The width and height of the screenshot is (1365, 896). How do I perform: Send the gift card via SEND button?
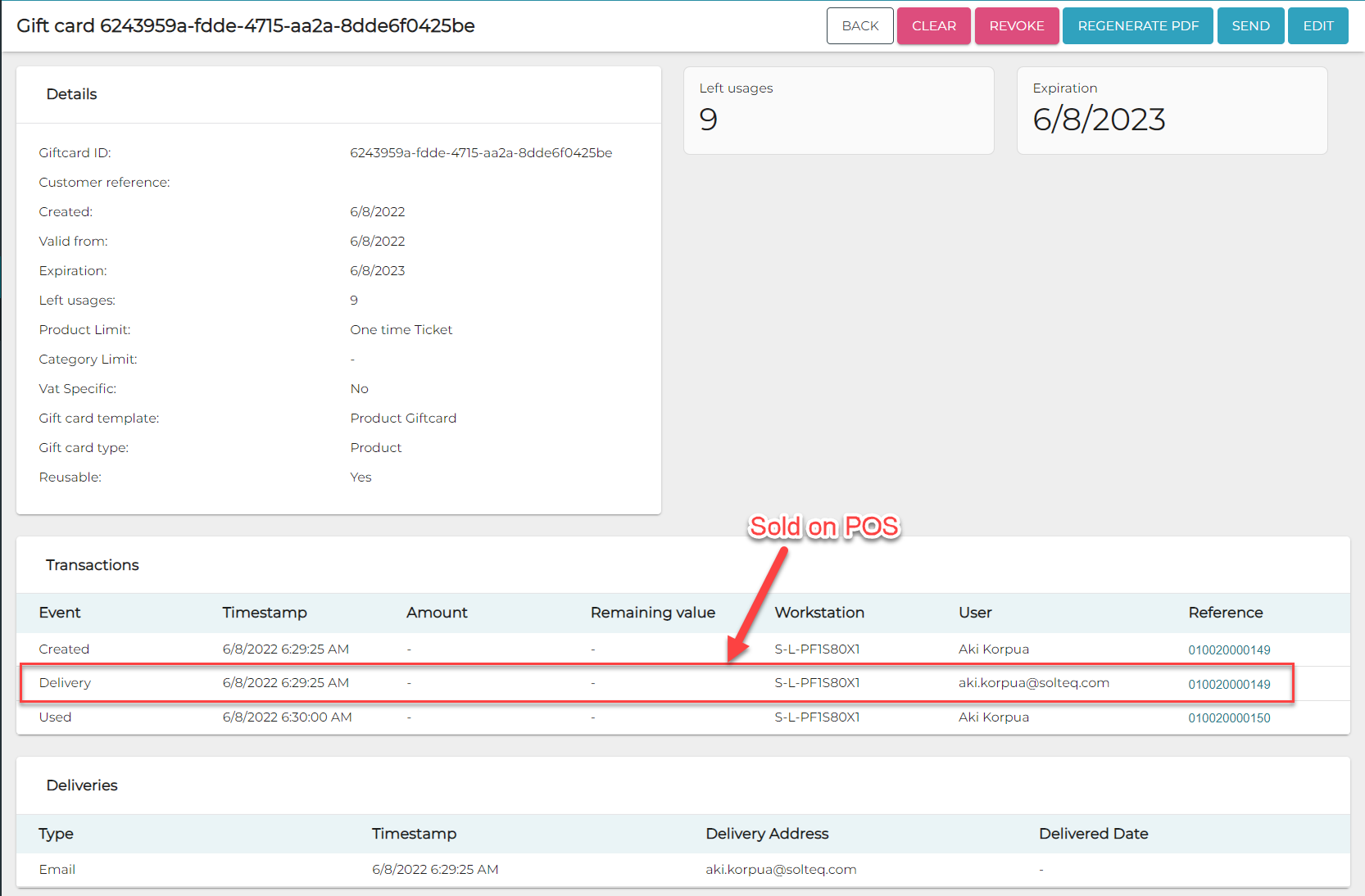click(1250, 26)
